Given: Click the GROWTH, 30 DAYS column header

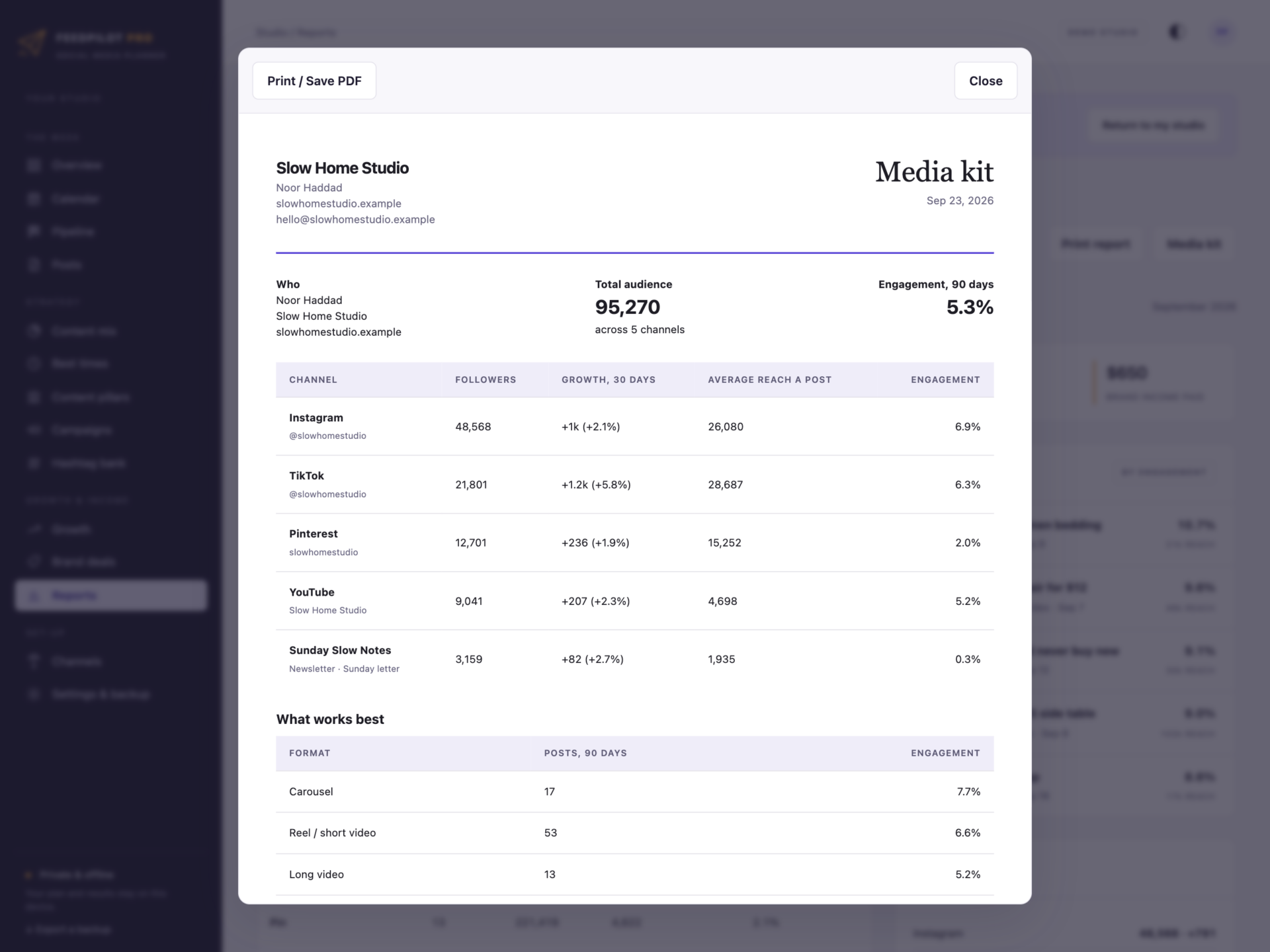Looking at the screenshot, I should click(x=609, y=379).
